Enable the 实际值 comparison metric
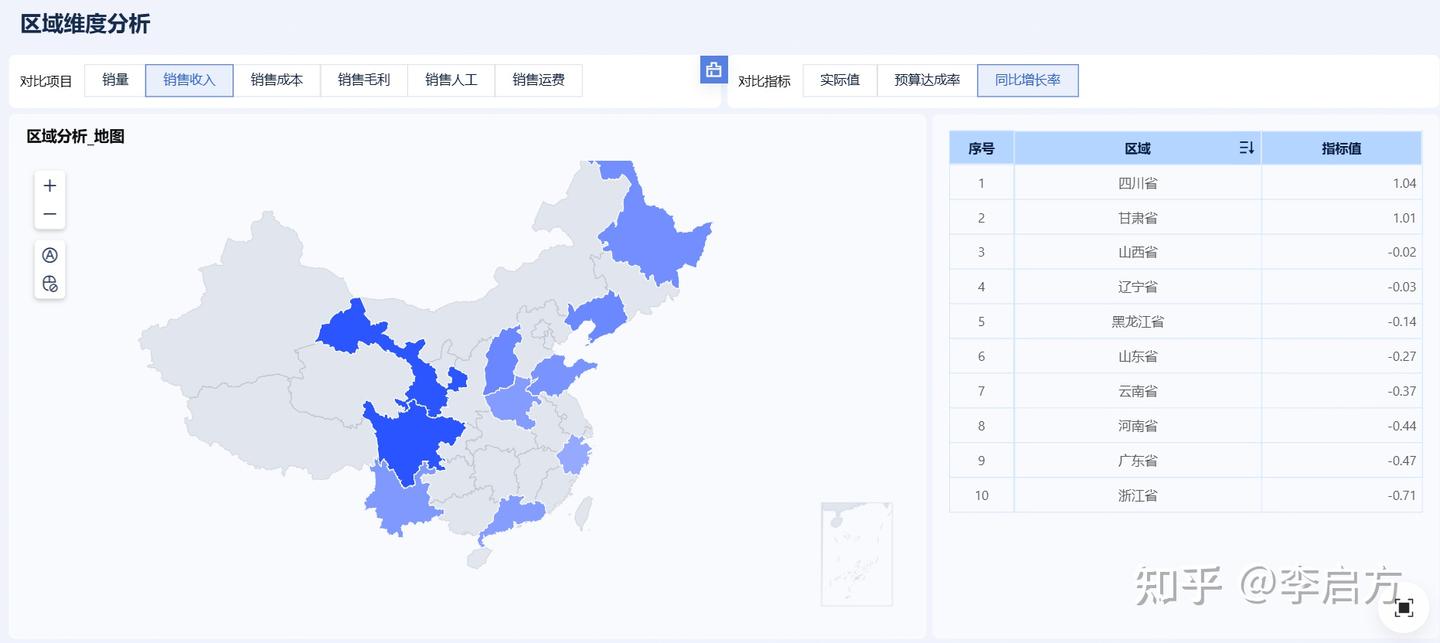The image size is (1440, 643). coord(839,80)
